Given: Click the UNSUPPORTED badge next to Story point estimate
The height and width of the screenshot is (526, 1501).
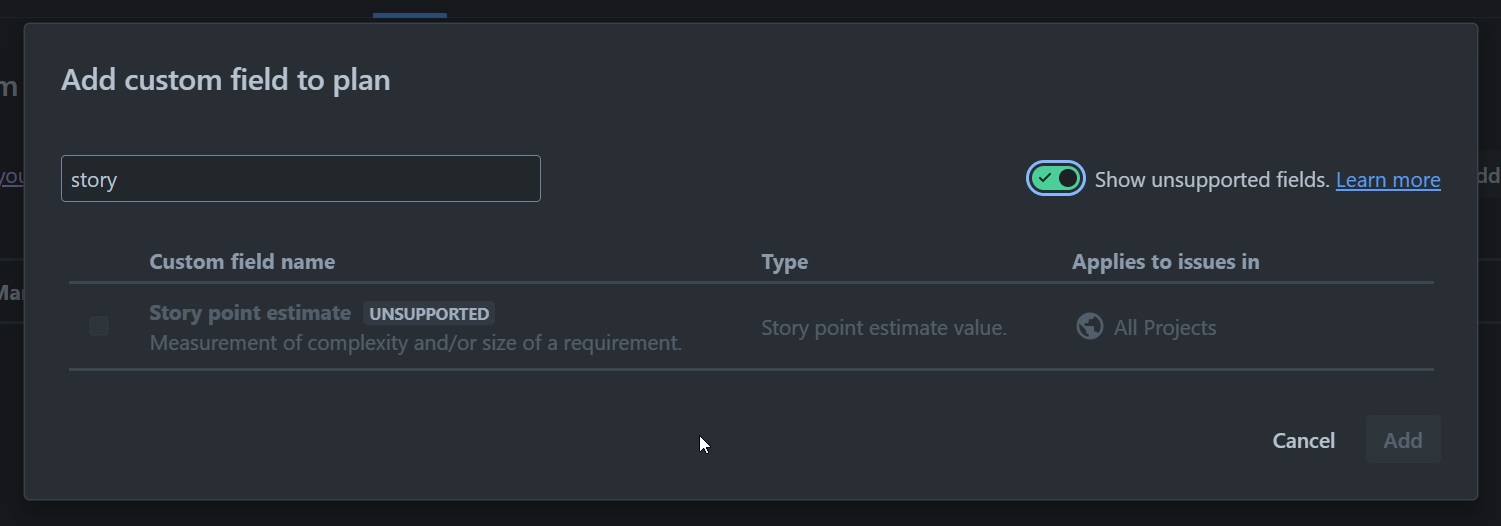Looking at the screenshot, I should click(429, 314).
